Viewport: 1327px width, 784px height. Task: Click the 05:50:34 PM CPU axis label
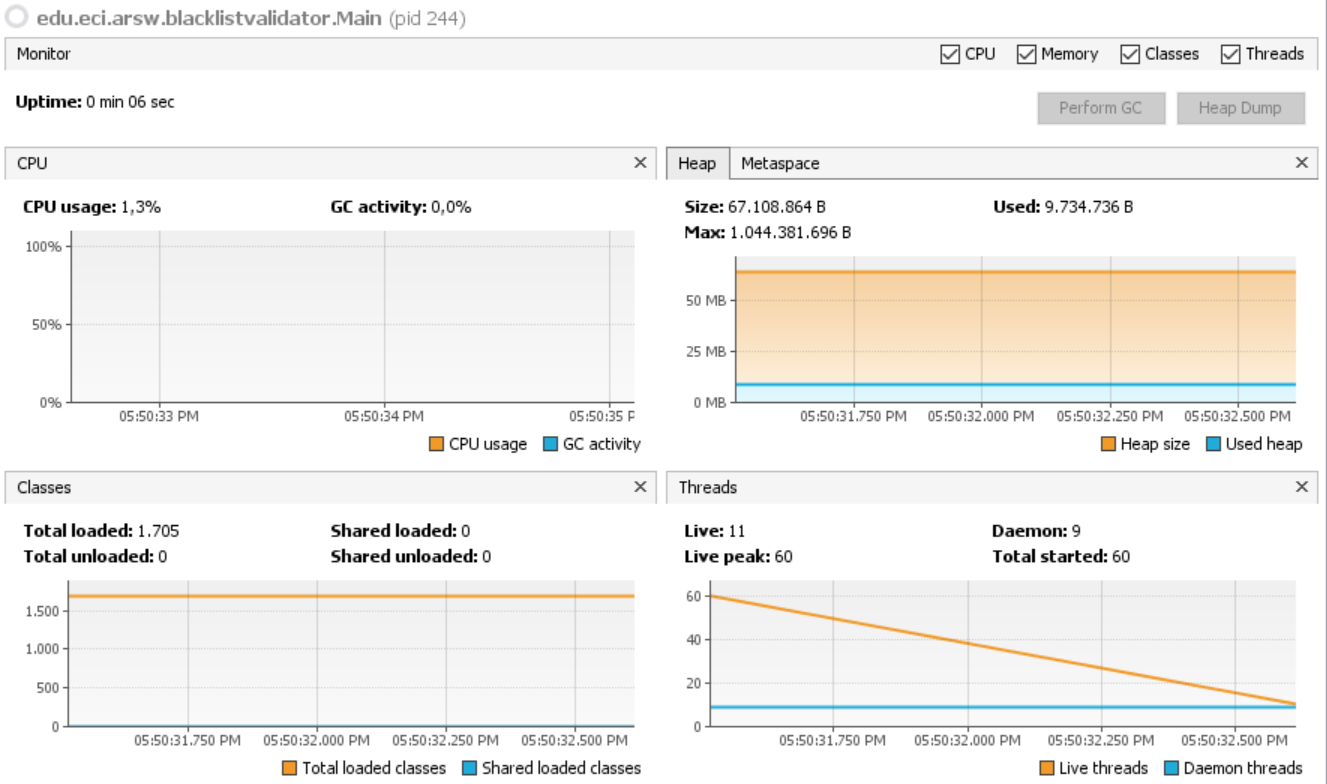click(384, 416)
